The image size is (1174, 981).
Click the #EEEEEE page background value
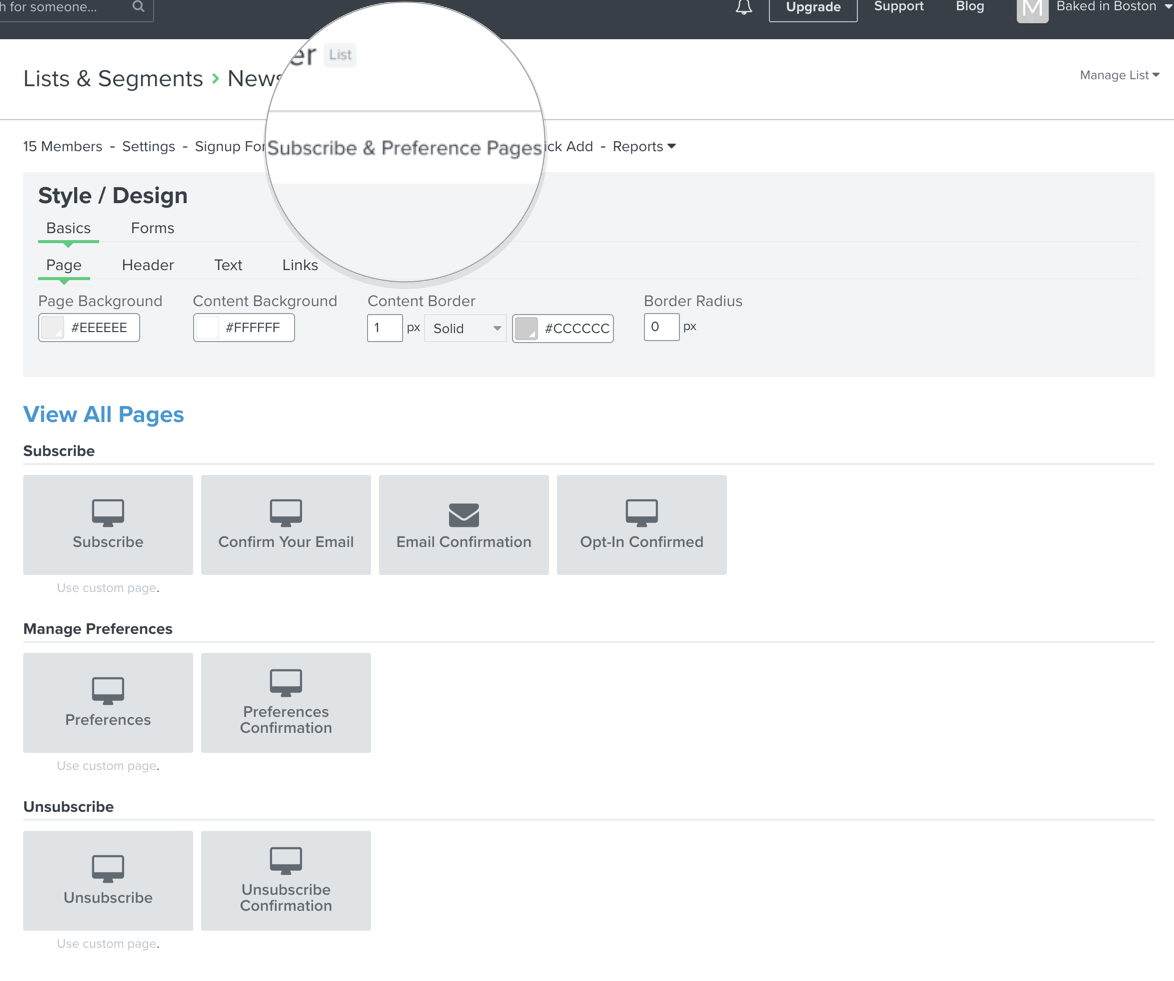pyautogui.click(x=99, y=327)
